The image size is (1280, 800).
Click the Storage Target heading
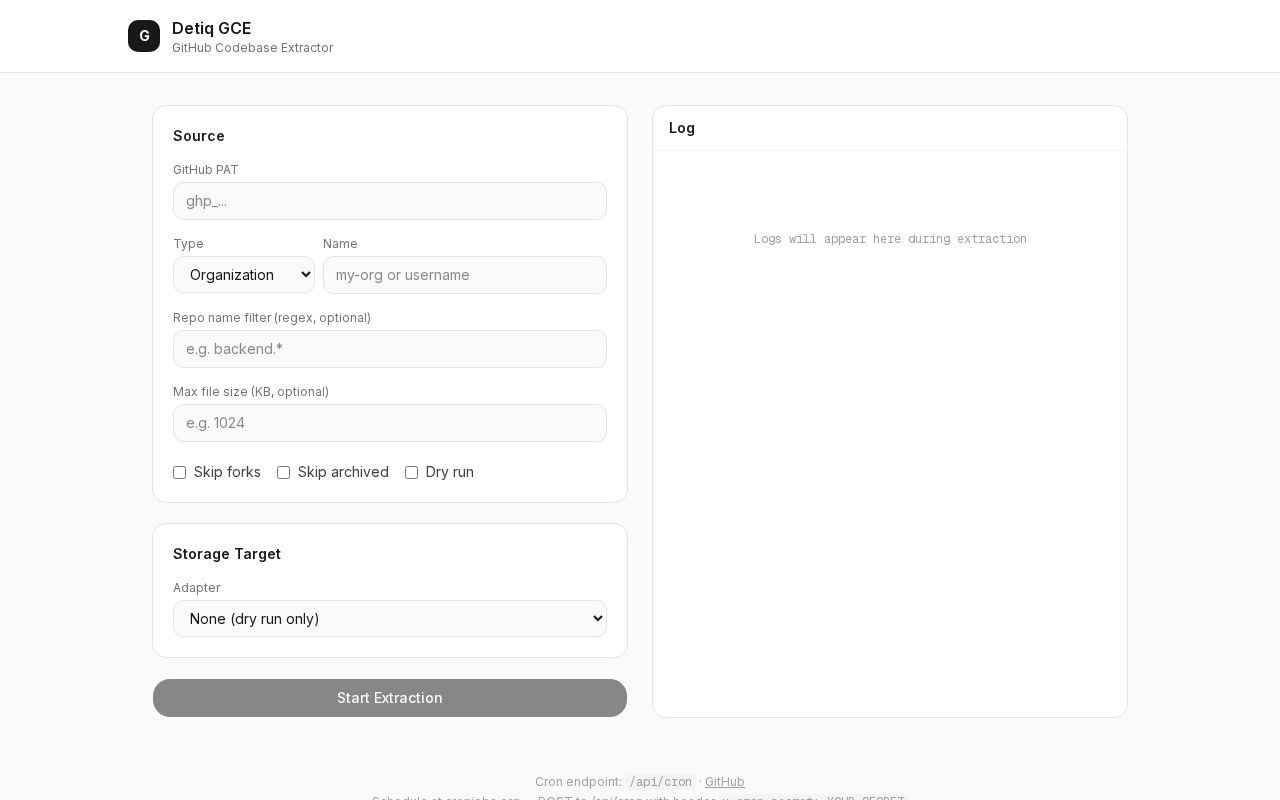227,554
